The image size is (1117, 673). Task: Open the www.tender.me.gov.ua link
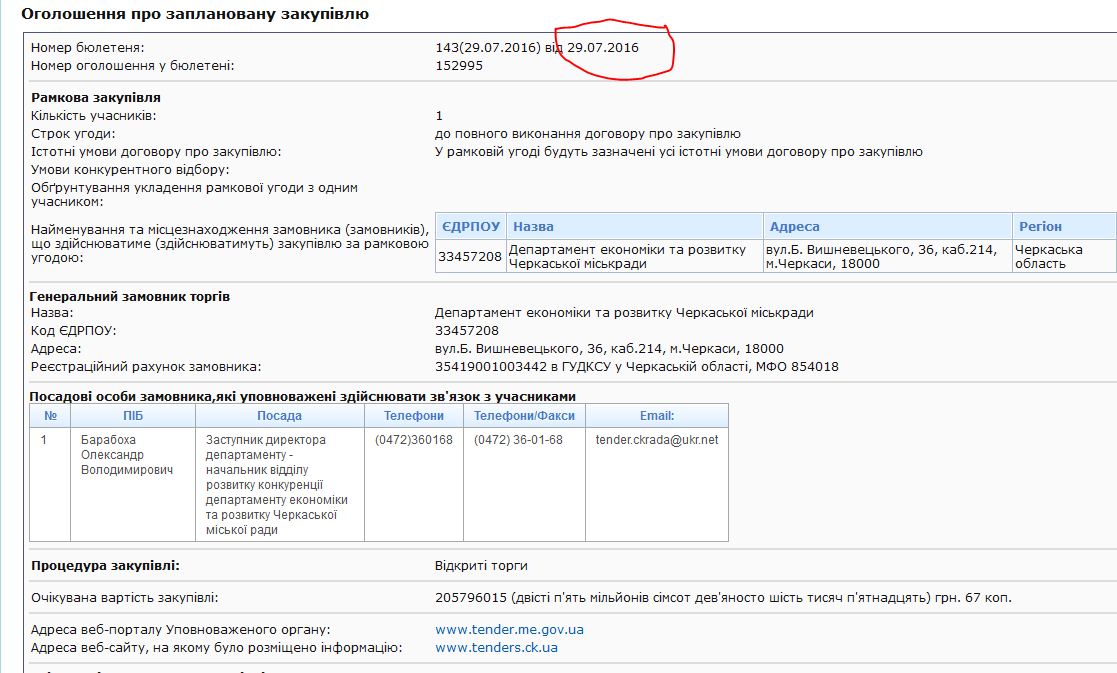[x=509, y=630]
